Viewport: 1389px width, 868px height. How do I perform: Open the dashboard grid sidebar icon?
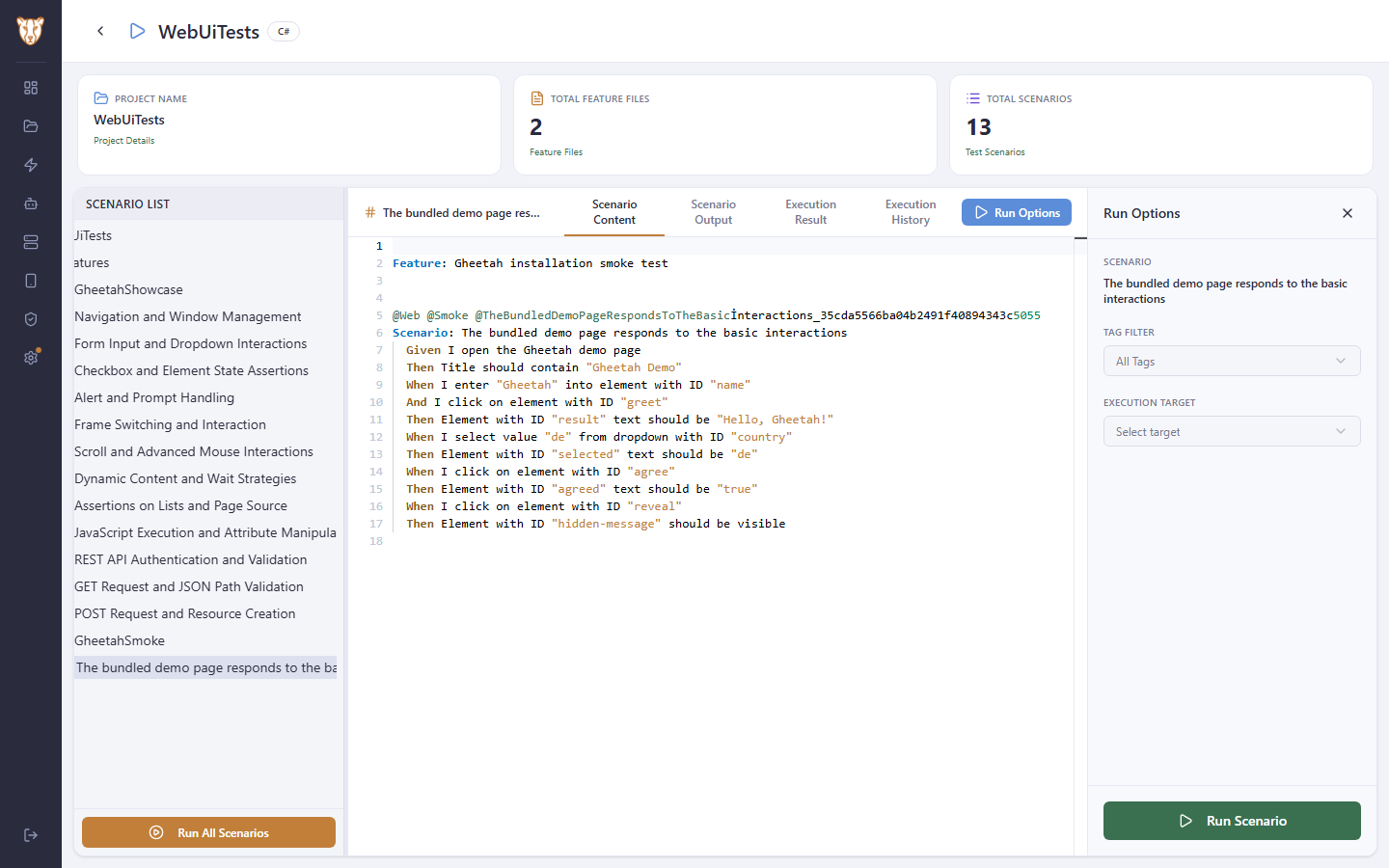click(x=31, y=88)
